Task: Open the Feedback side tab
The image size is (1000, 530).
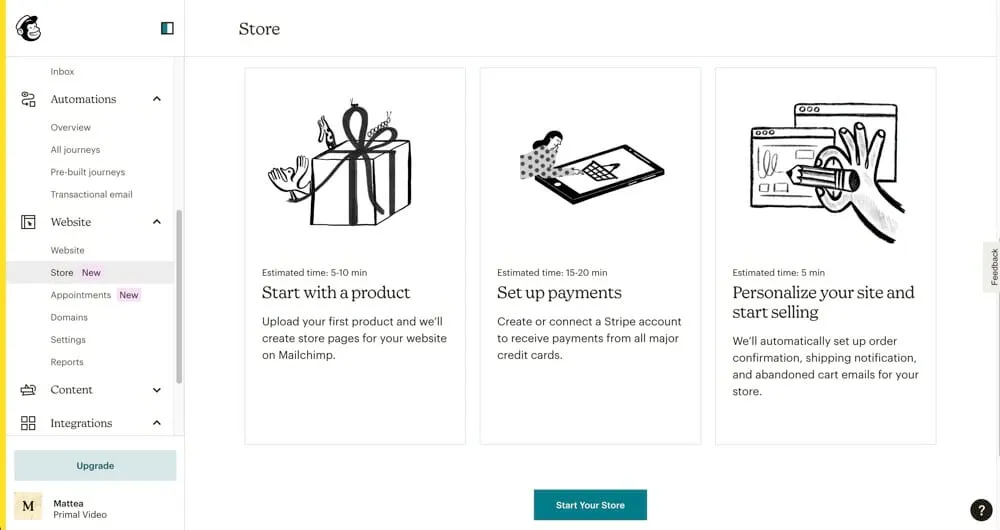Action: coord(993,267)
